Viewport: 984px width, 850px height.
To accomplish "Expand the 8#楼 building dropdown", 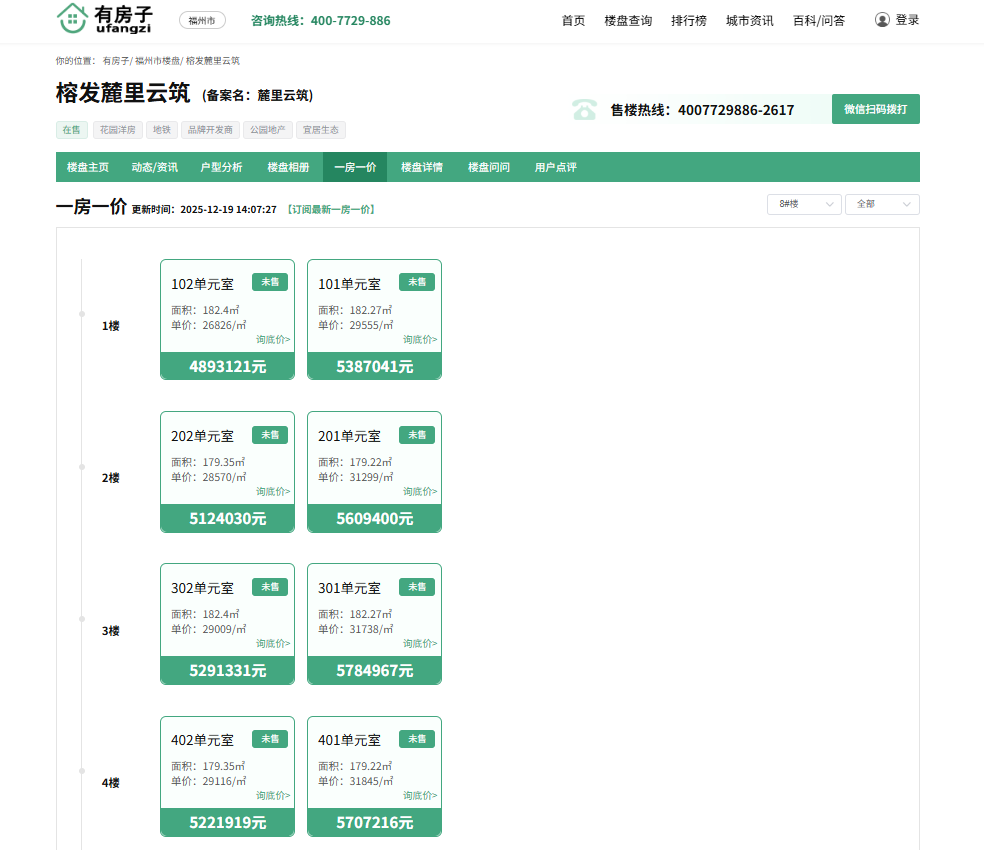I will [804, 204].
